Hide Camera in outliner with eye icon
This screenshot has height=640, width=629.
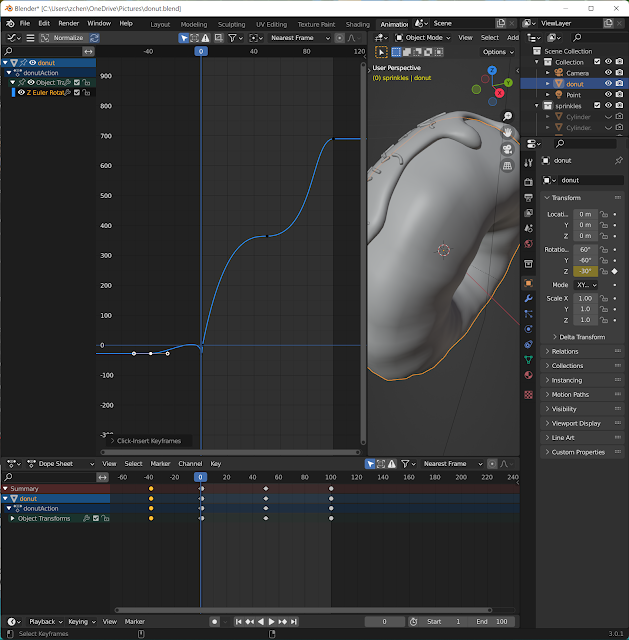(x=608, y=72)
